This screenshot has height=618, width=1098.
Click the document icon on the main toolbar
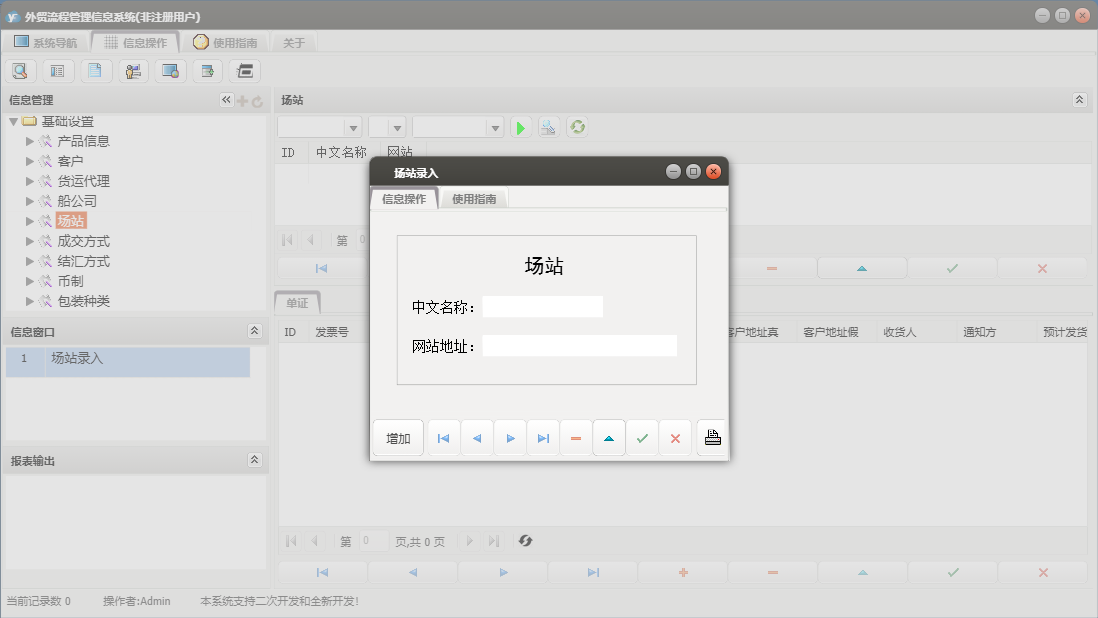pyautogui.click(x=95, y=70)
